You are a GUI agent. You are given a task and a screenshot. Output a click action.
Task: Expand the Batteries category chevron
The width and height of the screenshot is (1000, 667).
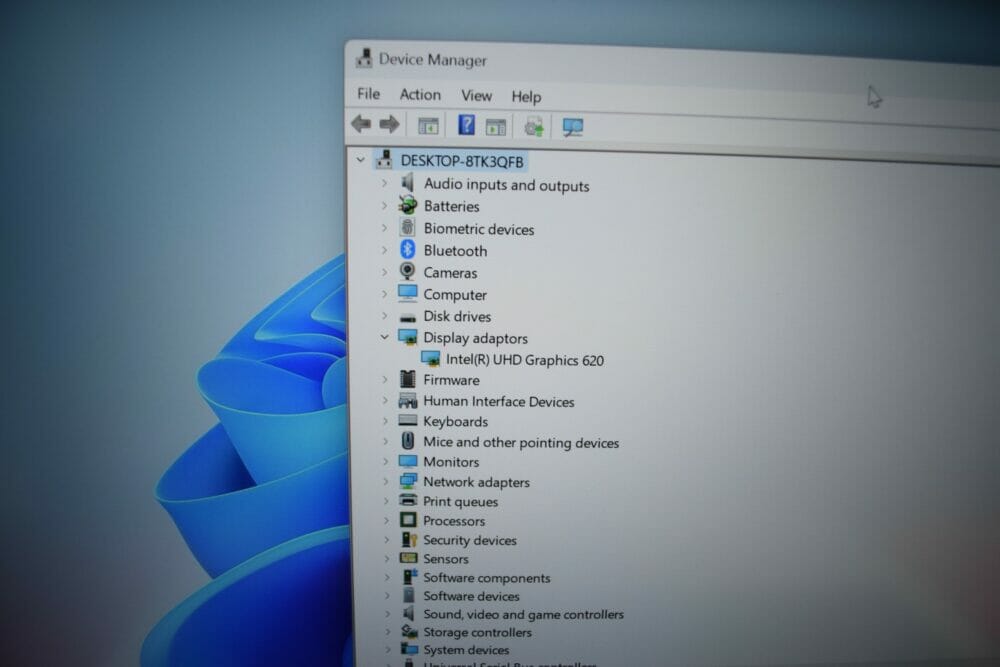384,205
